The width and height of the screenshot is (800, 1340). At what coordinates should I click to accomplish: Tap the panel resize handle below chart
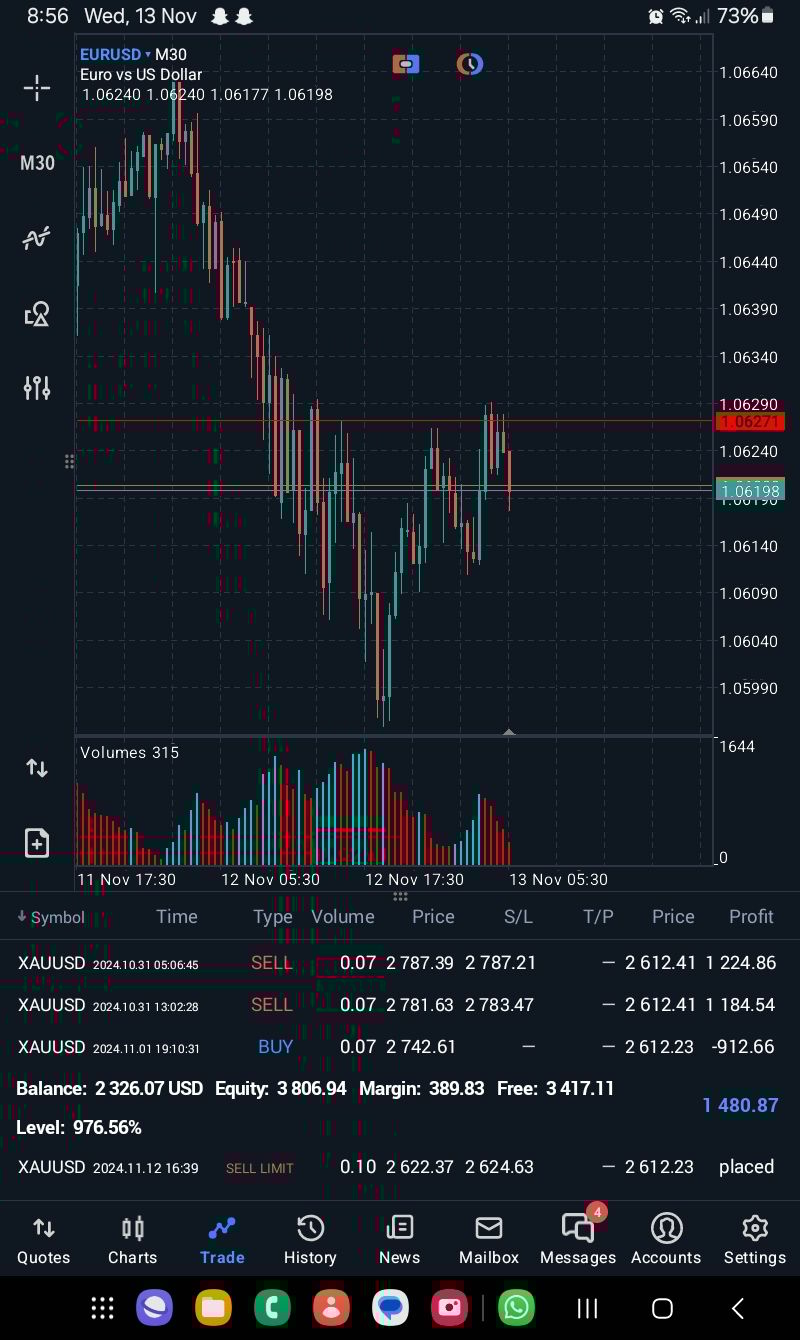[400, 896]
